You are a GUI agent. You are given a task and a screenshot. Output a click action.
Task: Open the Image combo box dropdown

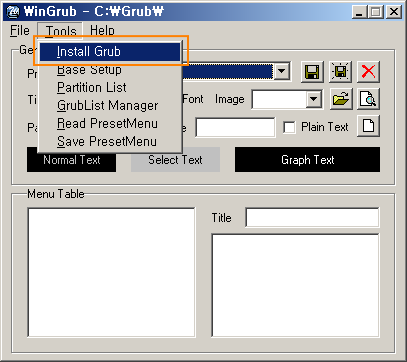coord(314,99)
